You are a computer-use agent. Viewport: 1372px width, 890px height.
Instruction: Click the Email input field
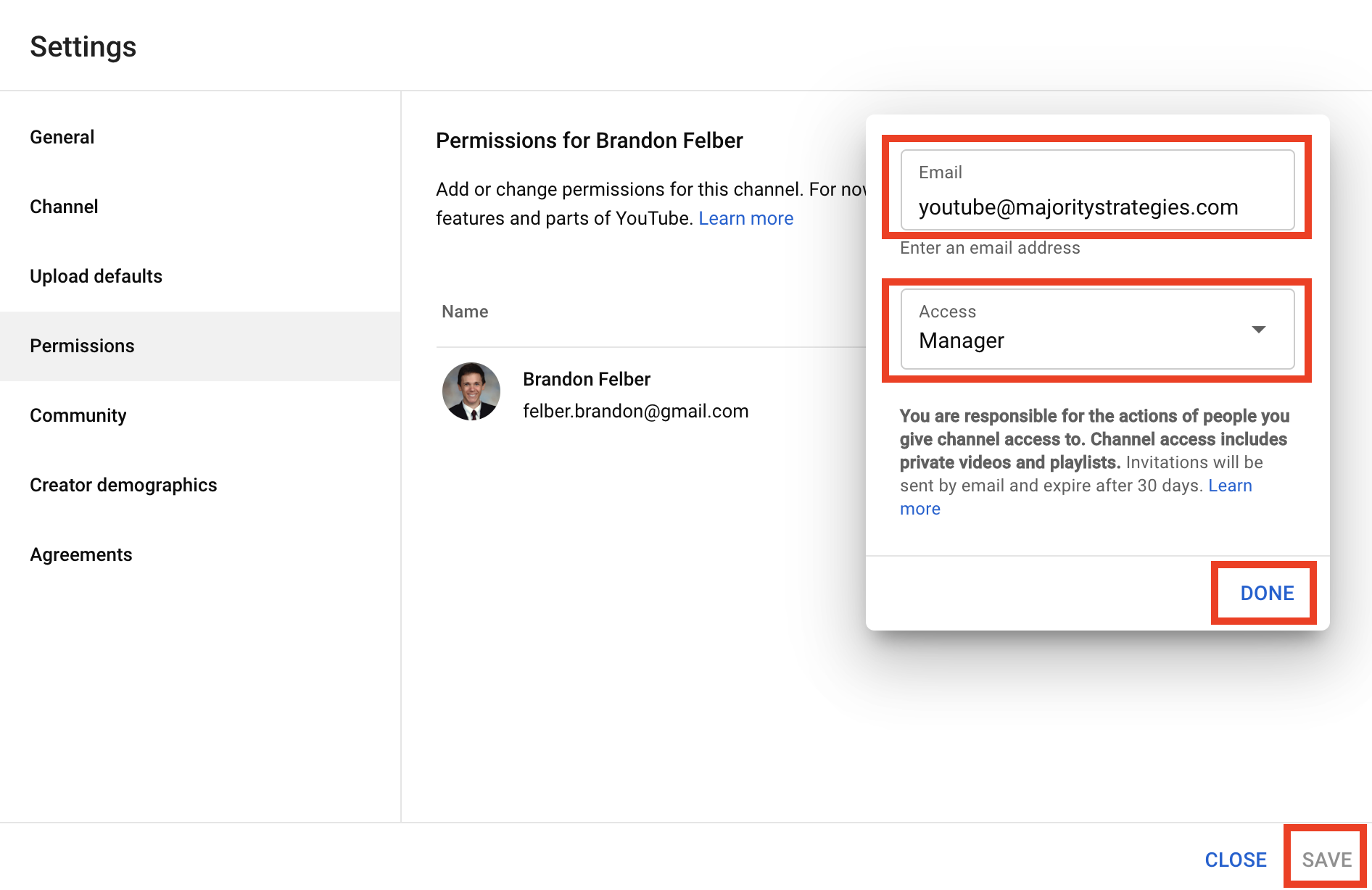(x=1097, y=190)
